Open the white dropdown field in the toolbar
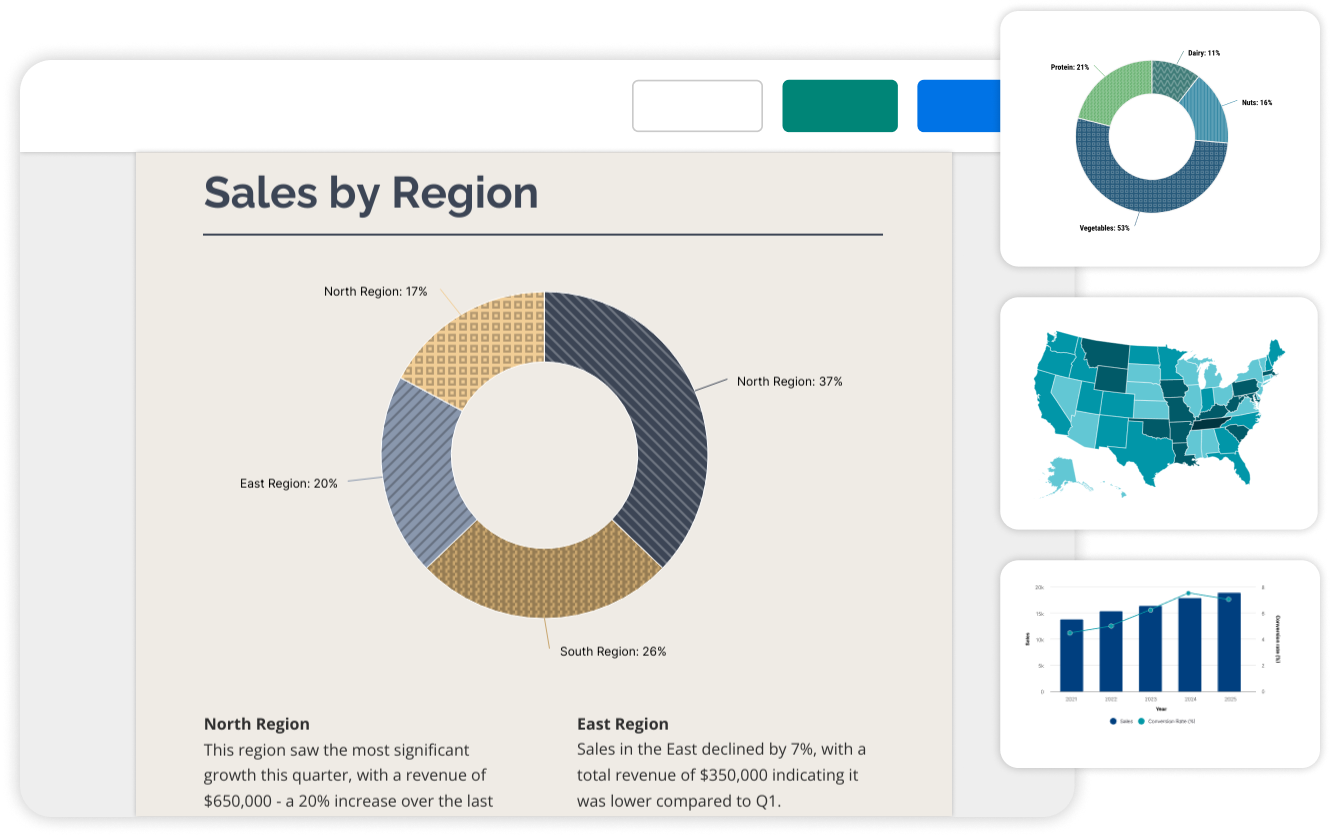Viewport: 1331px width, 837px height. click(697, 105)
